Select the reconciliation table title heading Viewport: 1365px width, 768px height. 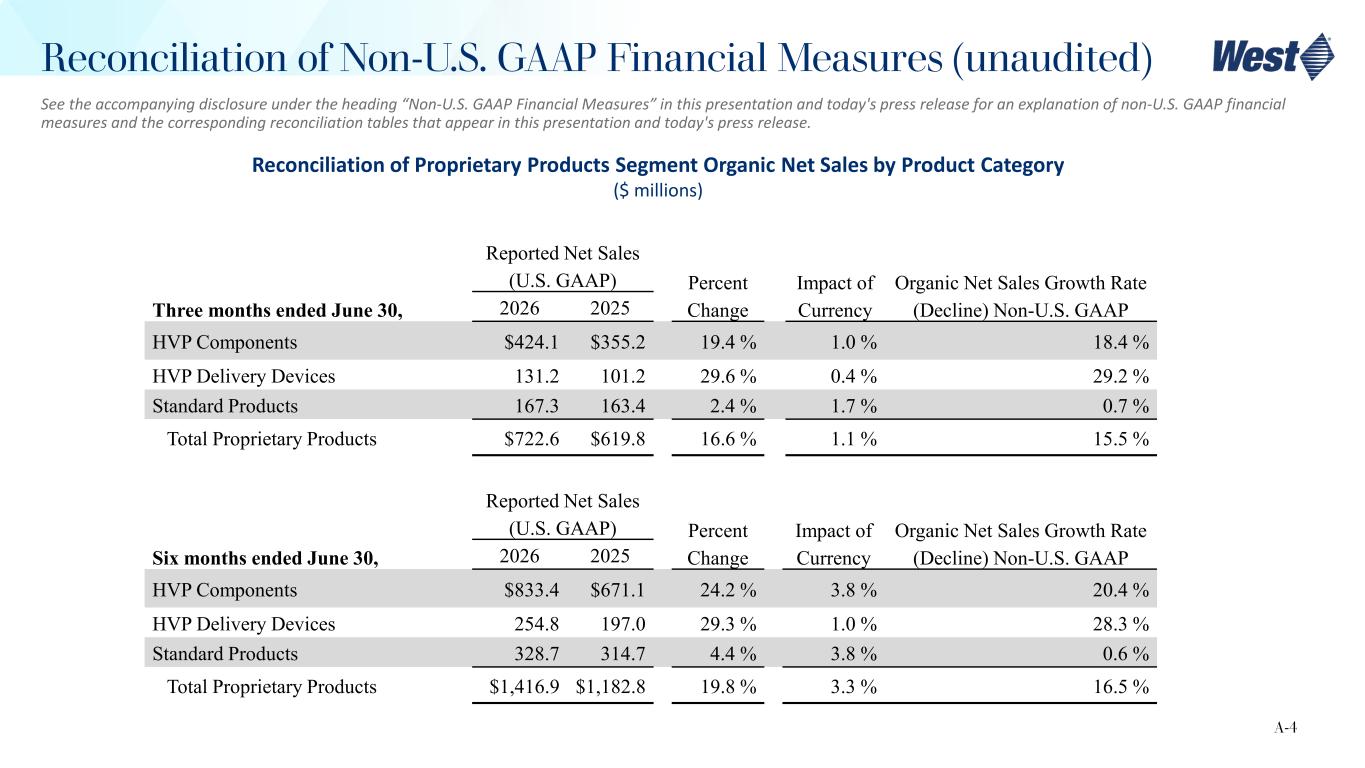(x=657, y=166)
